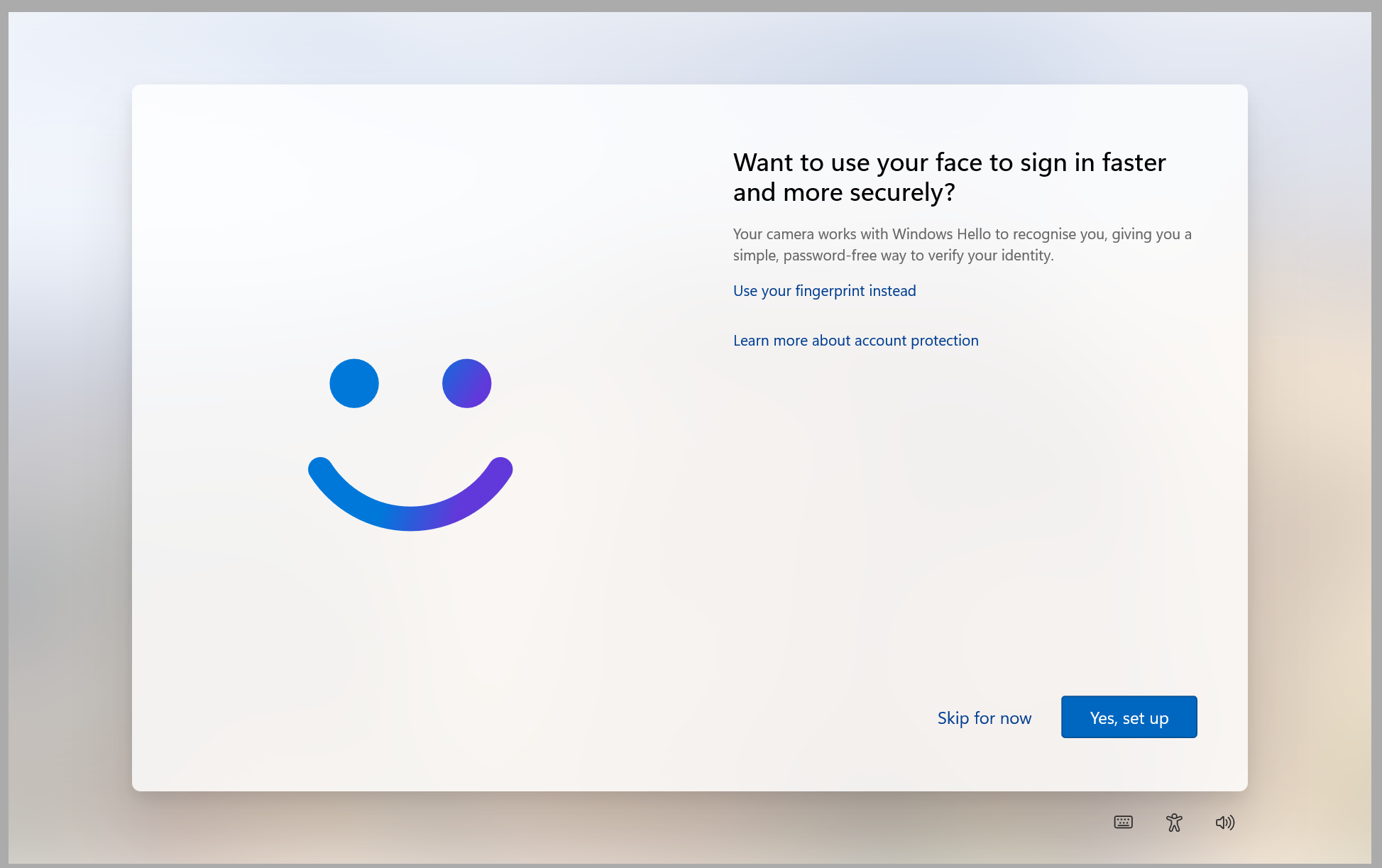Open the on-screen keyboard icon
1382x868 pixels.
point(1123,822)
